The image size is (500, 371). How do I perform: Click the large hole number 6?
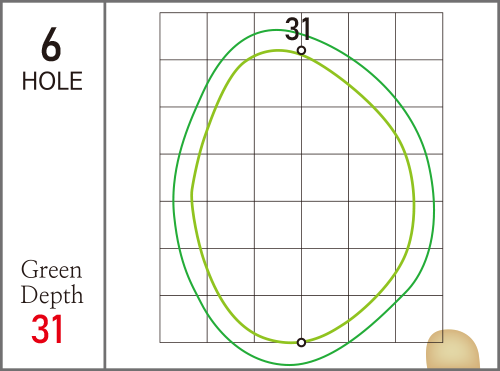pyautogui.click(x=52, y=45)
